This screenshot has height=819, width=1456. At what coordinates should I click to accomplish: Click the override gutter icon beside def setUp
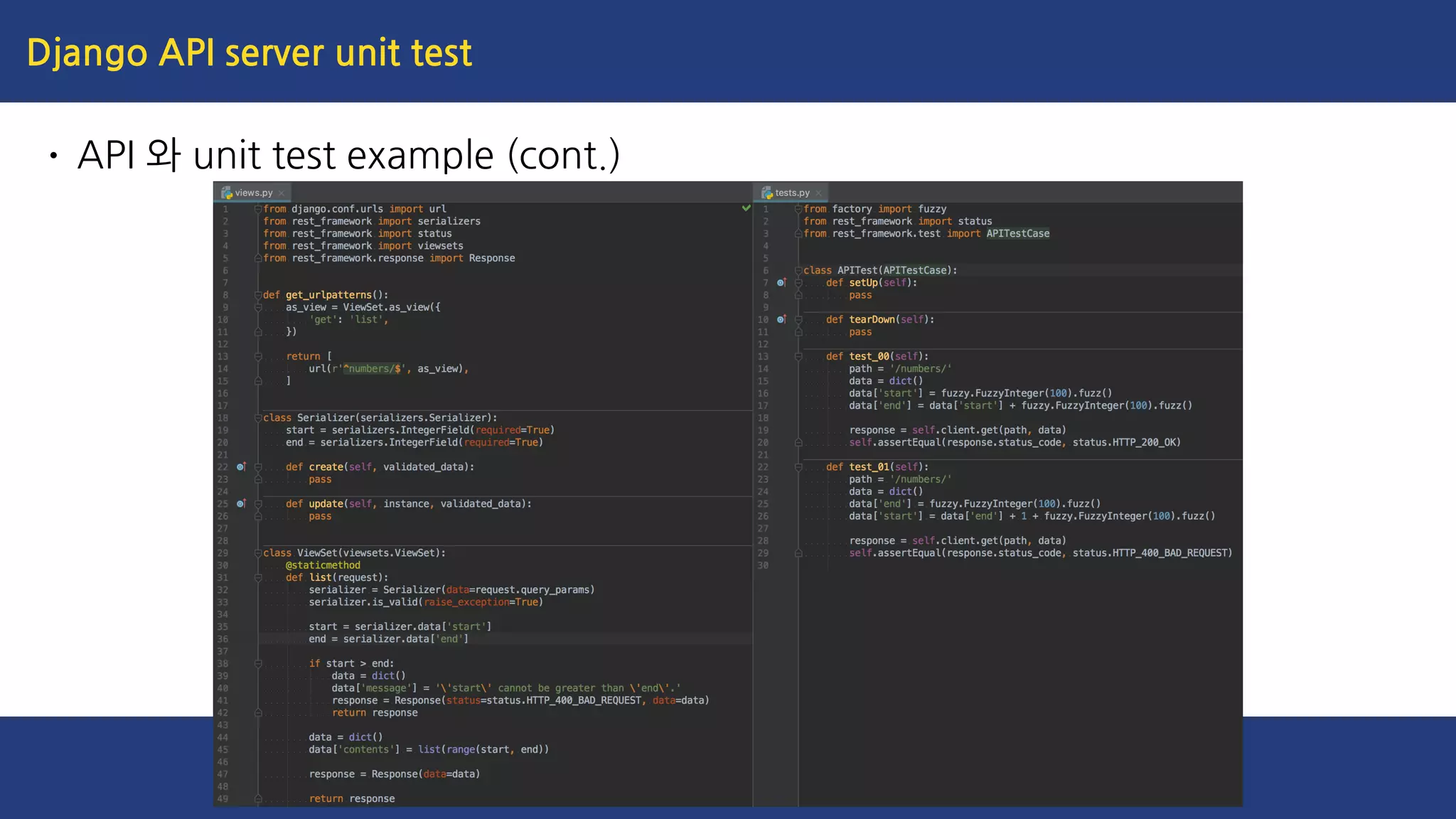click(781, 283)
